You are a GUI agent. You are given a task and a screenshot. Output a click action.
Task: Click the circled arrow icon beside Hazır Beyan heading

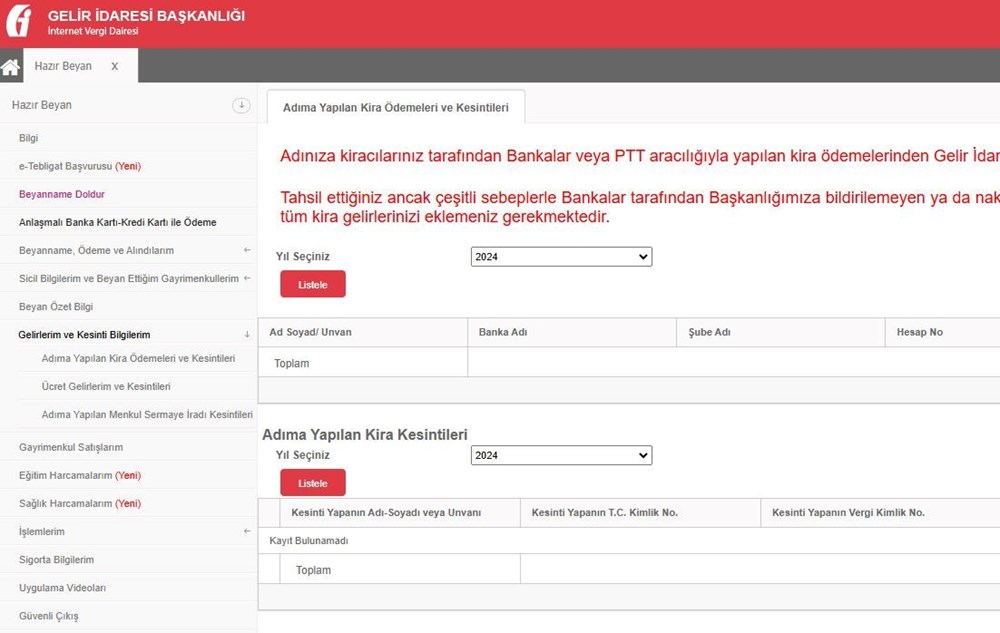241,104
